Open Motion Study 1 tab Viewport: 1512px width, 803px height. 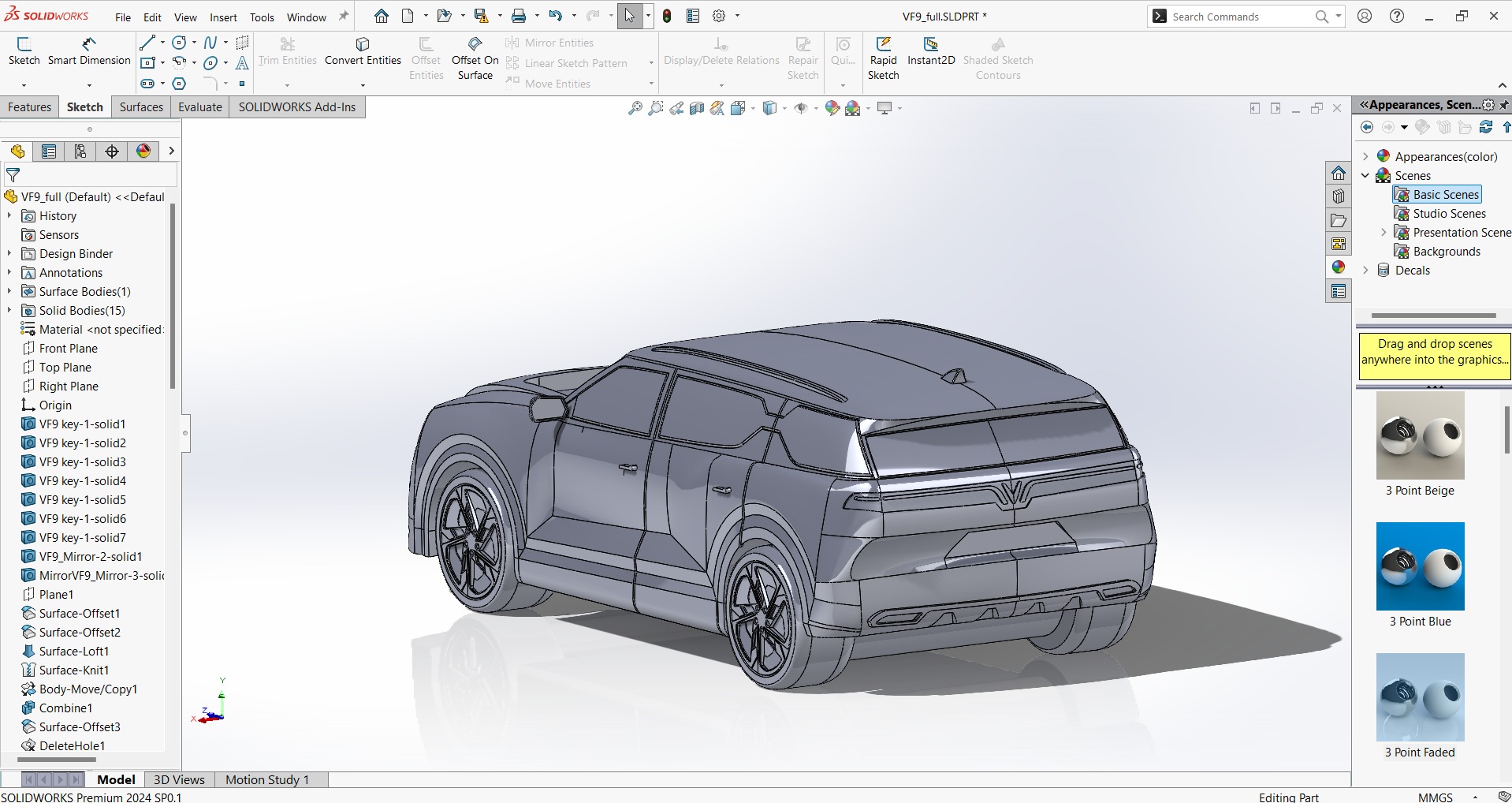click(x=267, y=779)
